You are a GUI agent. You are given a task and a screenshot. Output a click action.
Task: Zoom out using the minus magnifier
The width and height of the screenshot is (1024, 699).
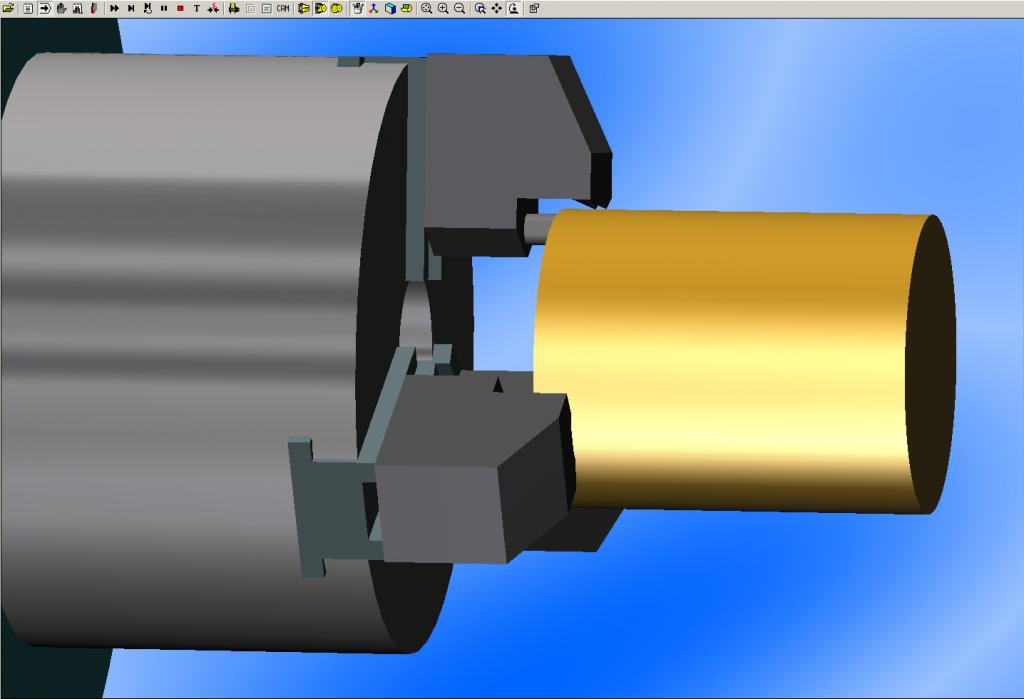click(x=460, y=8)
